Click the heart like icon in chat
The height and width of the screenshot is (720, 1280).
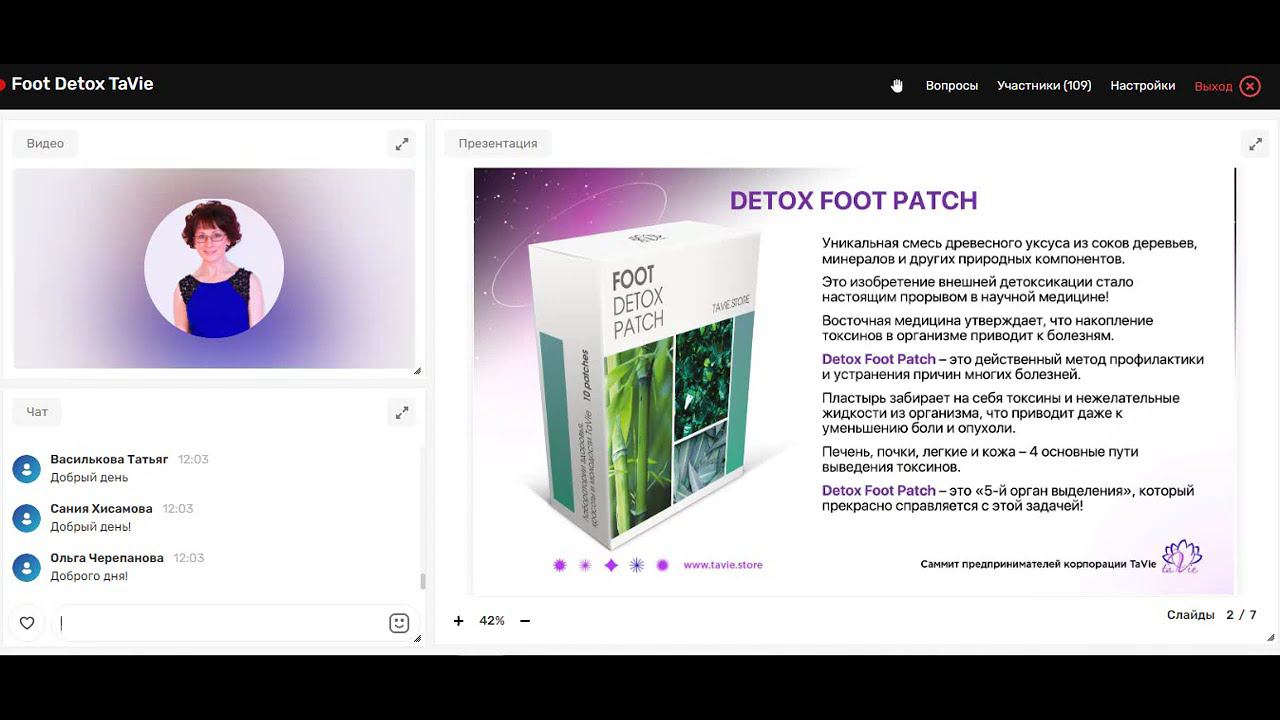27,623
